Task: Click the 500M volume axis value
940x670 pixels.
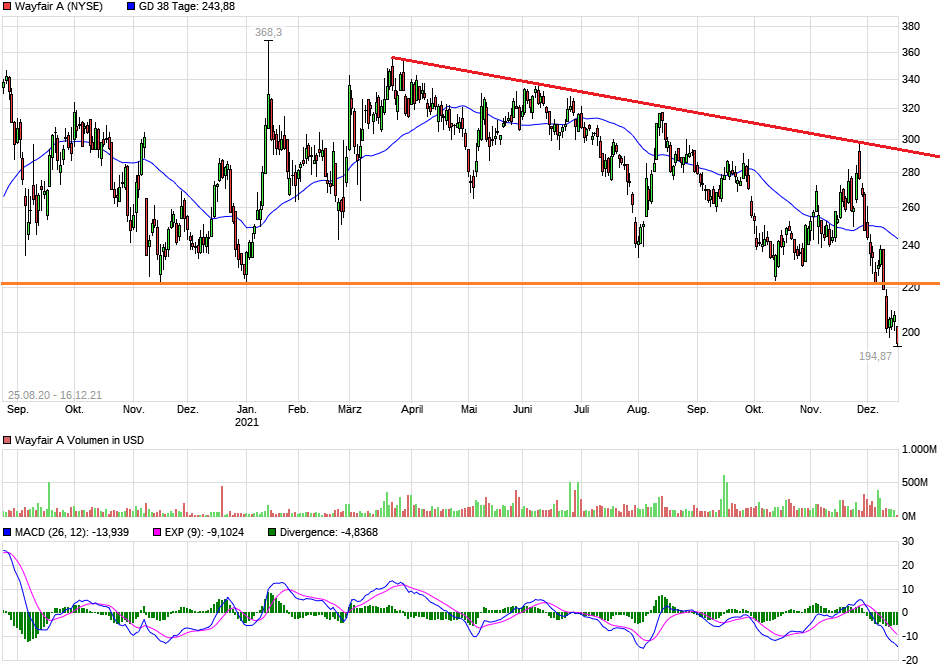Action: click(914, 483)
